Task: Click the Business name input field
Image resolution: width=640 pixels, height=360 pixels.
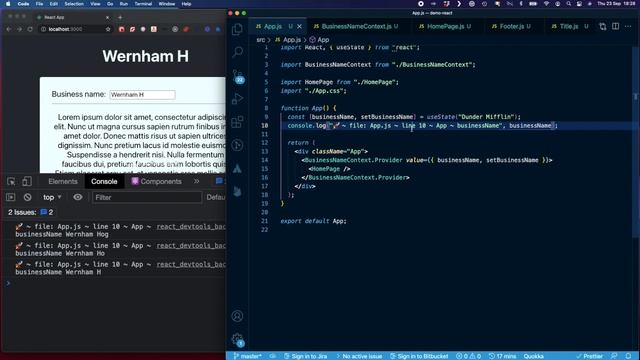Action: [142, 95]
